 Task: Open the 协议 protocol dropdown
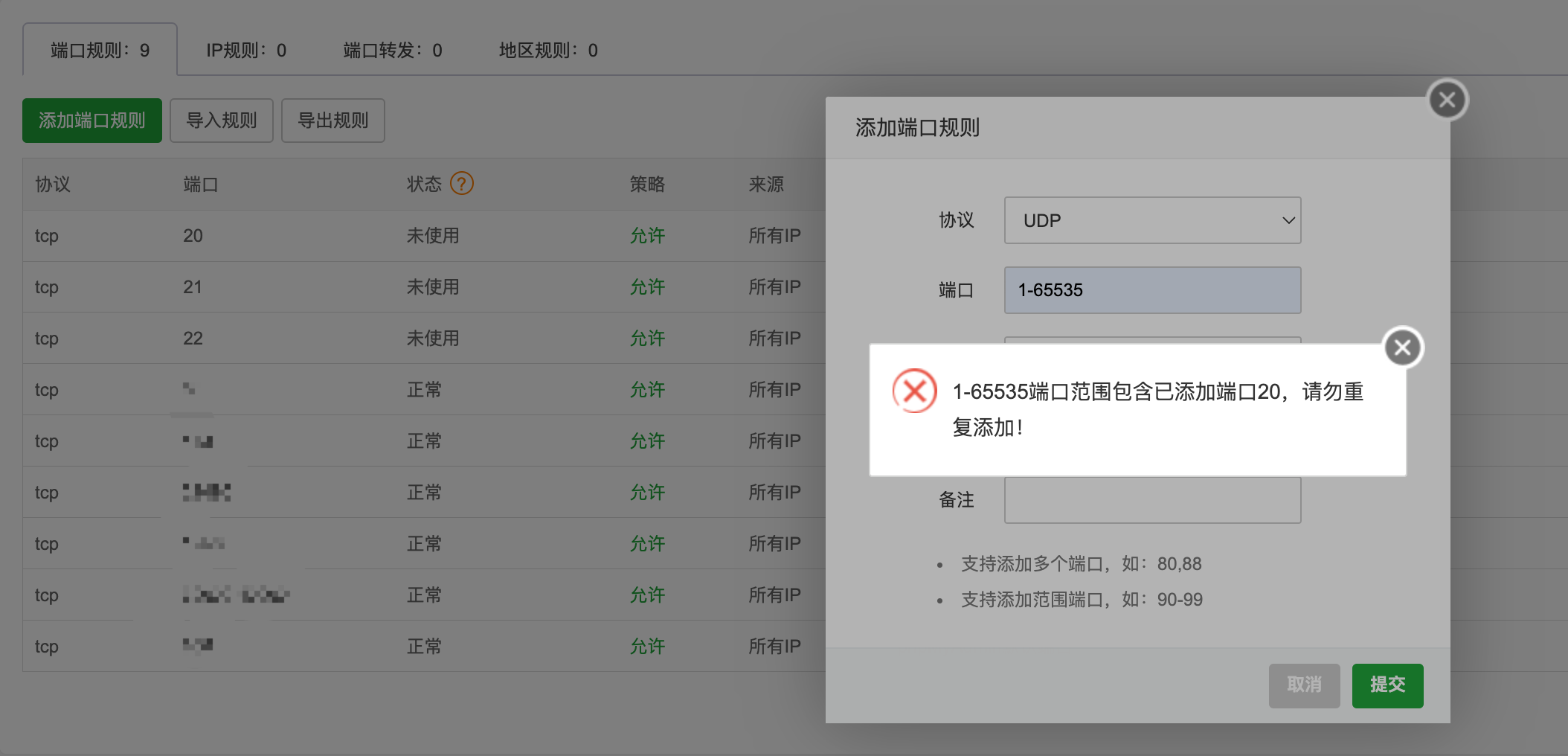click(x=1151, y=220)
